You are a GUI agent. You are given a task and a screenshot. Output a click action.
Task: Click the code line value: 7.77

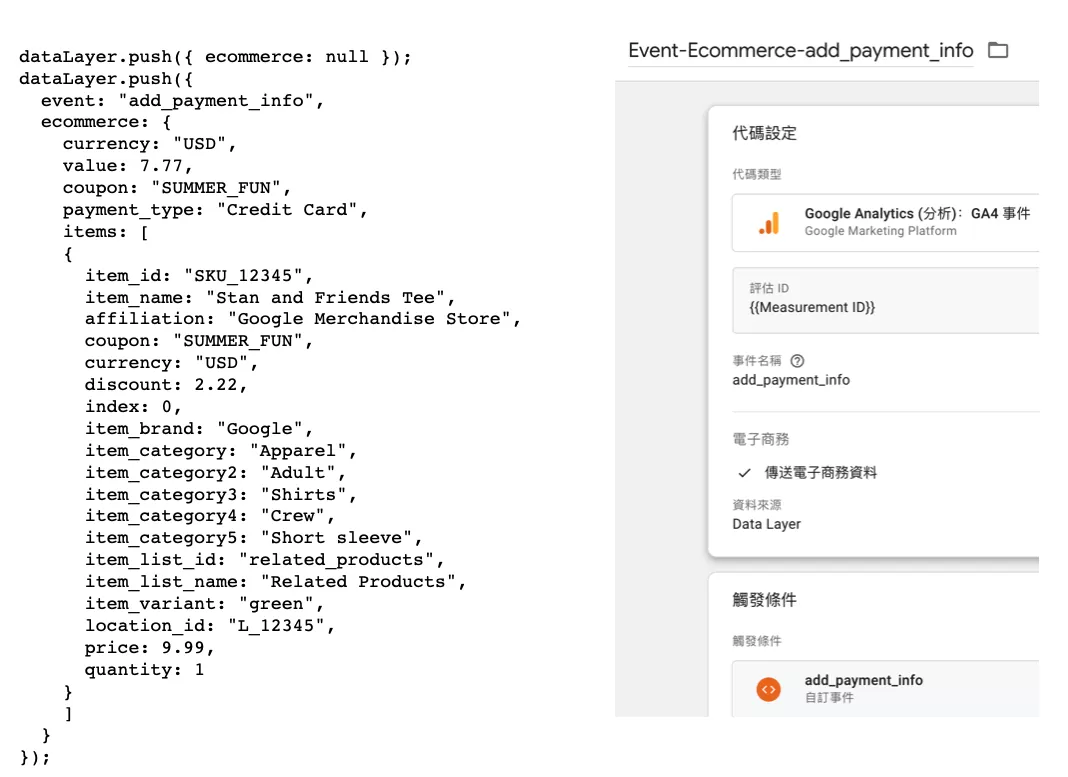[127, 166]
